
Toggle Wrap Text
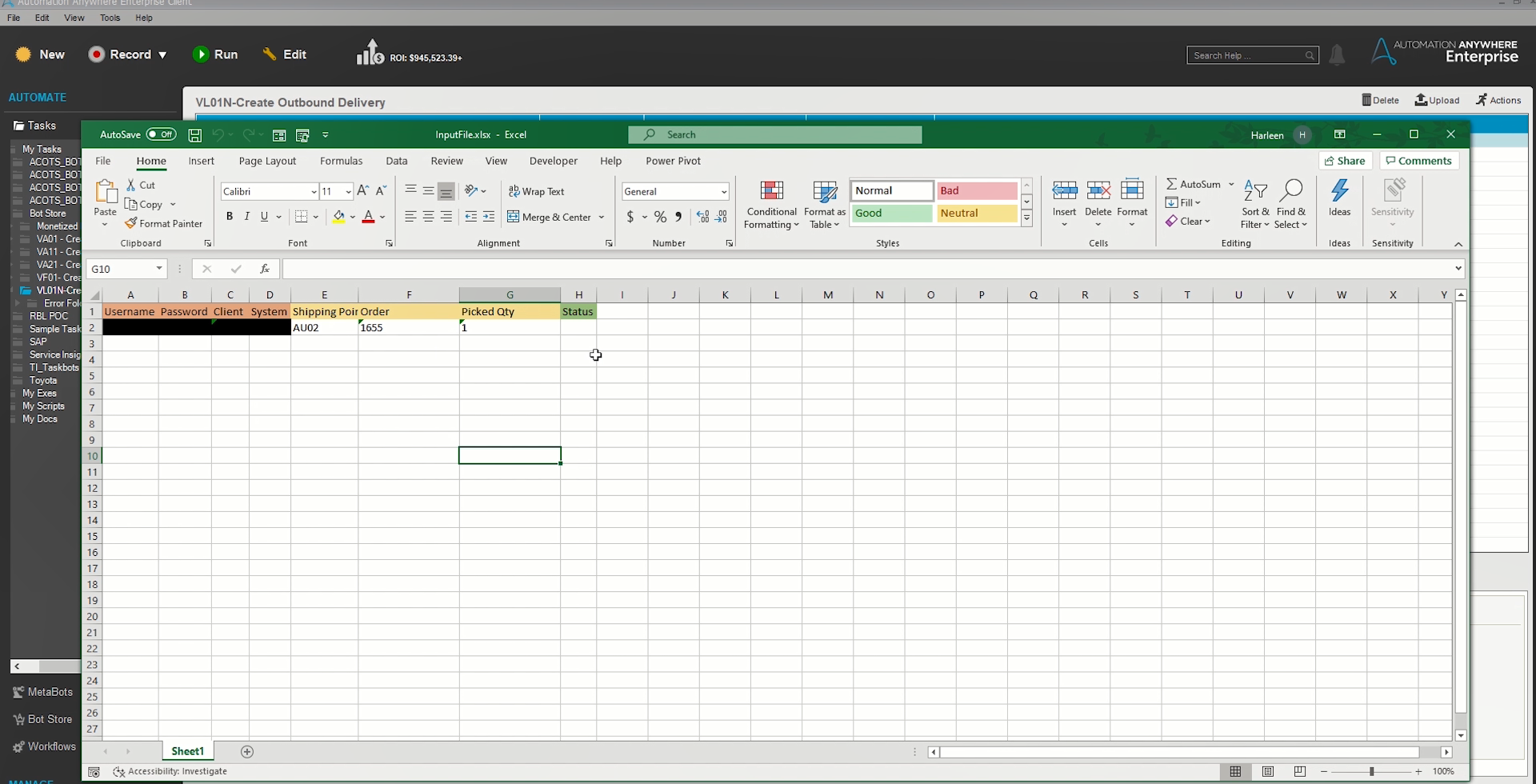pos(537,191)
